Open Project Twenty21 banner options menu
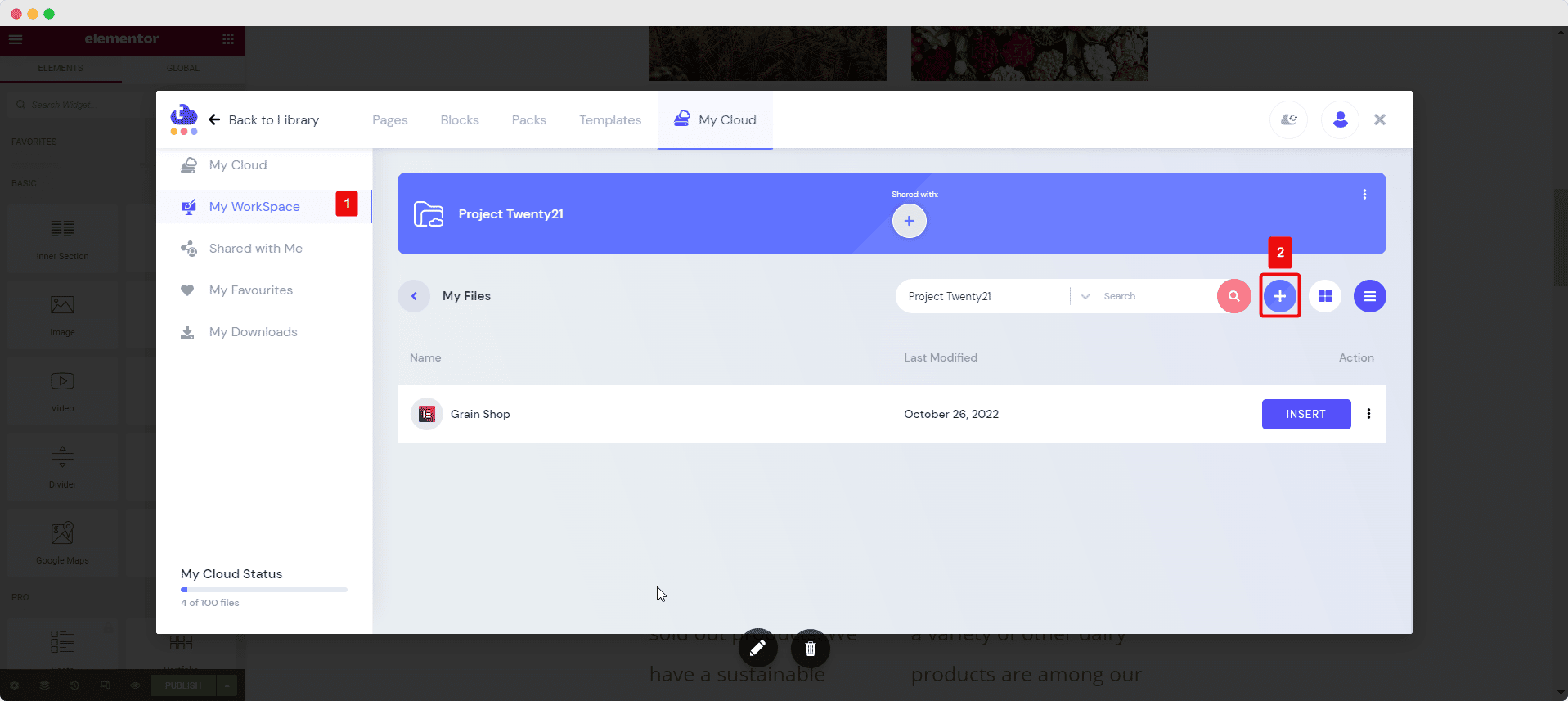 [1364, 195]
